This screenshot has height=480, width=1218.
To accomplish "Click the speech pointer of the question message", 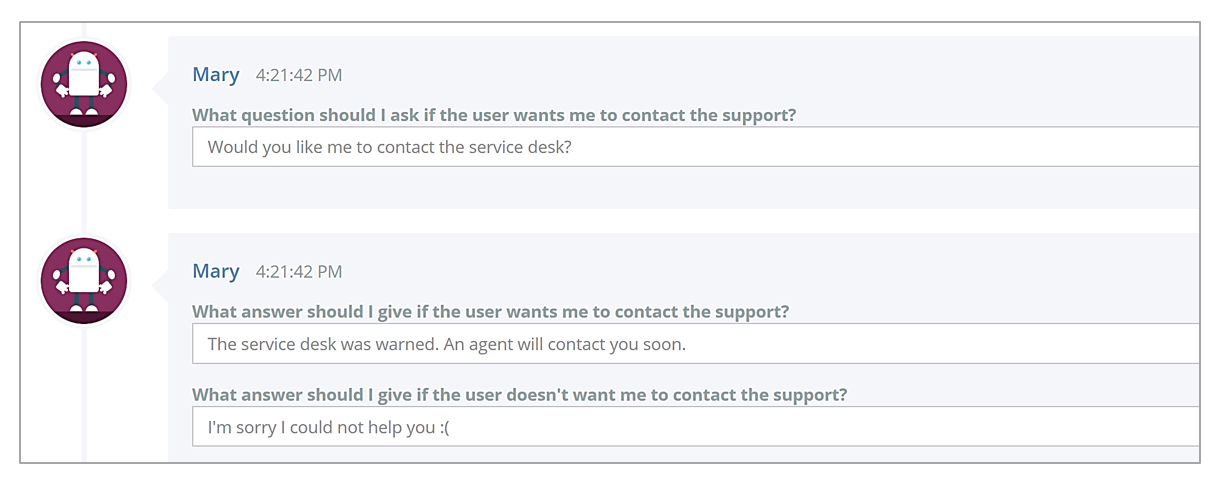I will click(x=160, y=88).
